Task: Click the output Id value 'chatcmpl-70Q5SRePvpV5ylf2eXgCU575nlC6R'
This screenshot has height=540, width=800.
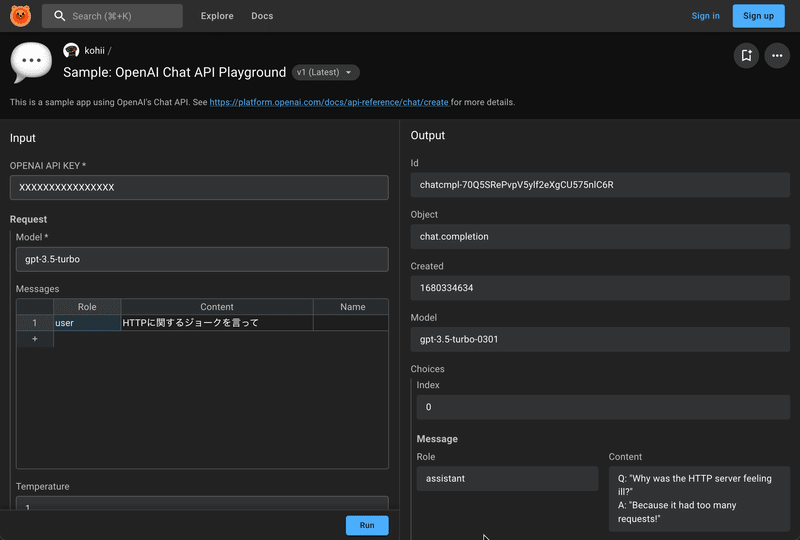Action: (600, 185)
